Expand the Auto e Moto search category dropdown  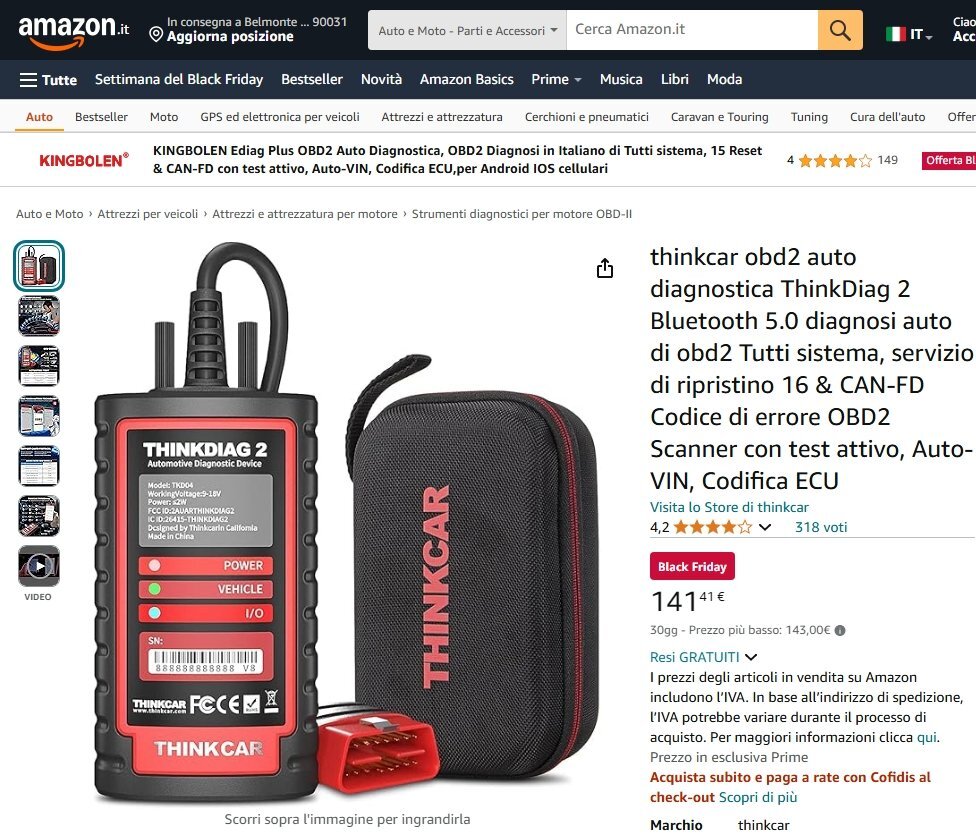point(467,30)
